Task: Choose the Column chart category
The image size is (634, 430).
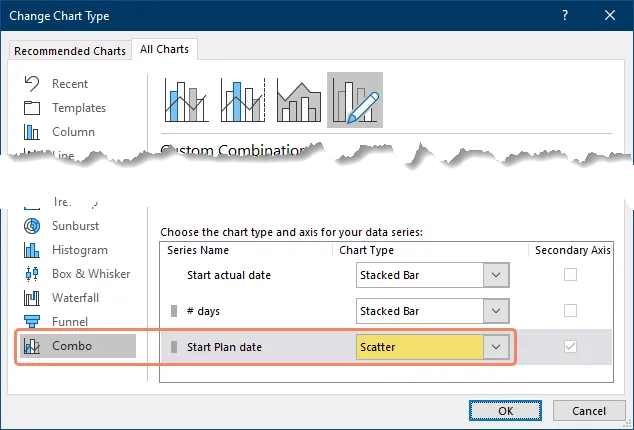Action: (x=73, y=132)
